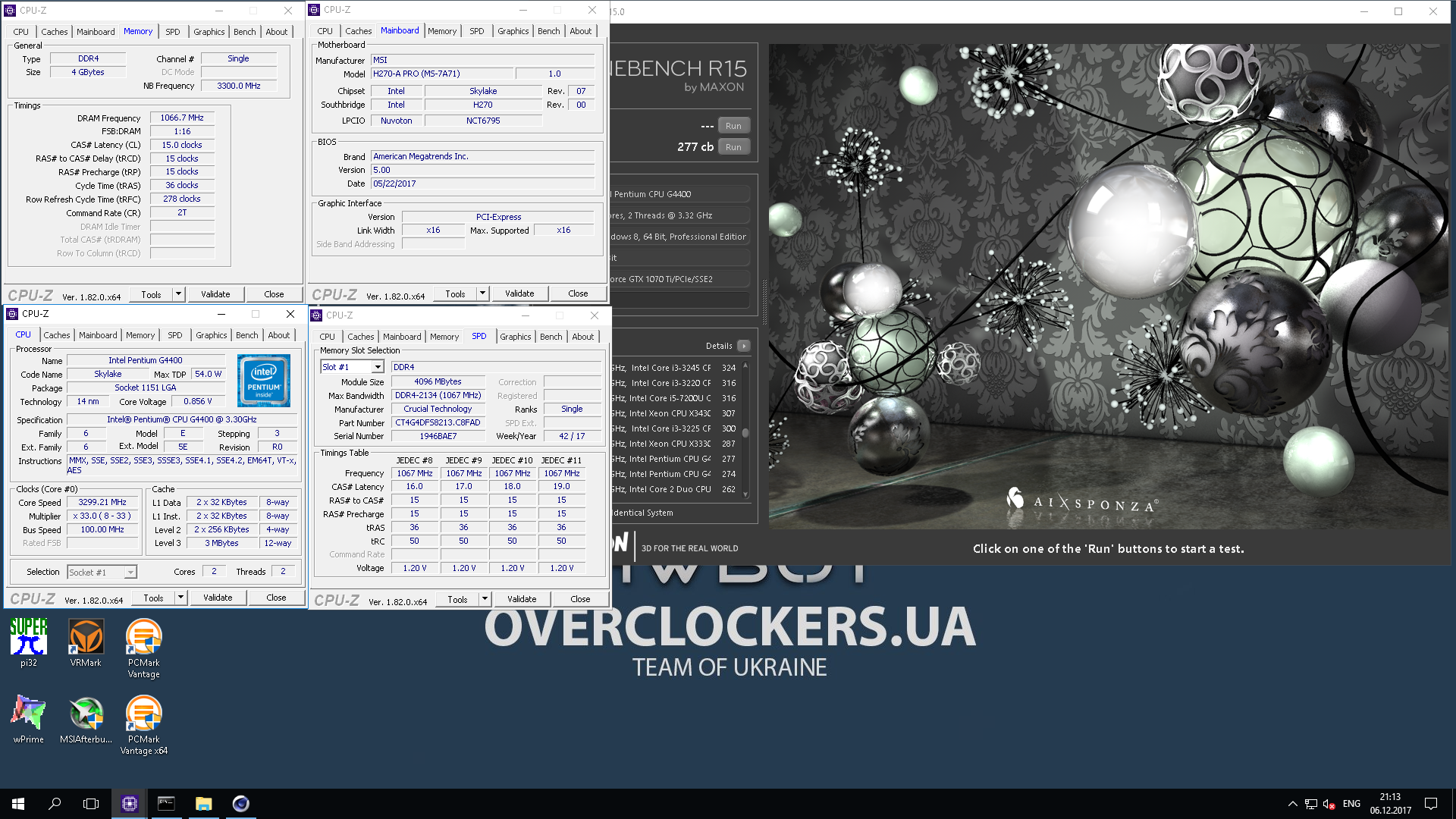Open Memory tab in SPD CPU-Z window
The width and height of the screenshot is (1456, 819).
444,337
